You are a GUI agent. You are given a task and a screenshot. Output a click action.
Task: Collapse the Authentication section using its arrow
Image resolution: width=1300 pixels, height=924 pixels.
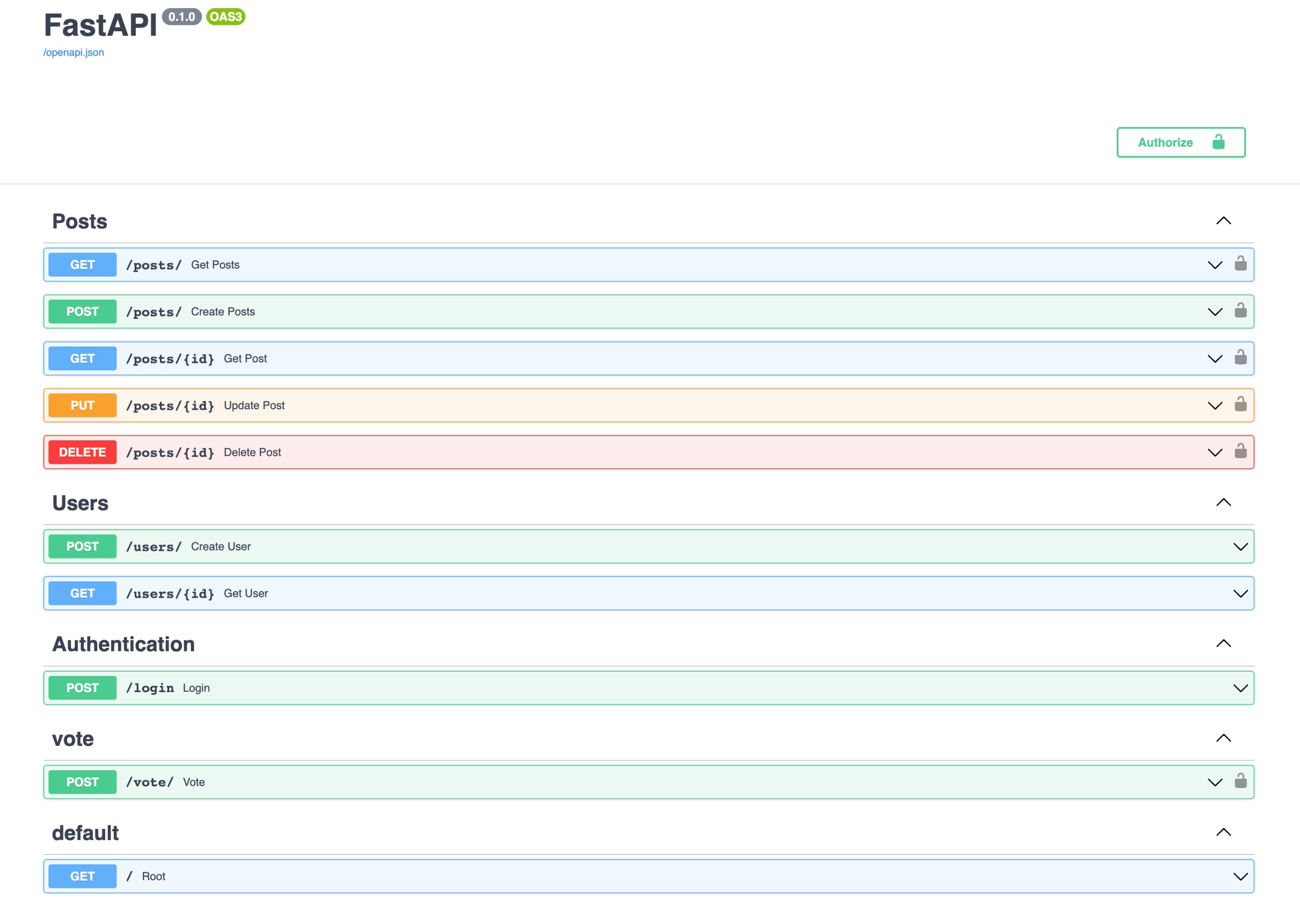1223,643
